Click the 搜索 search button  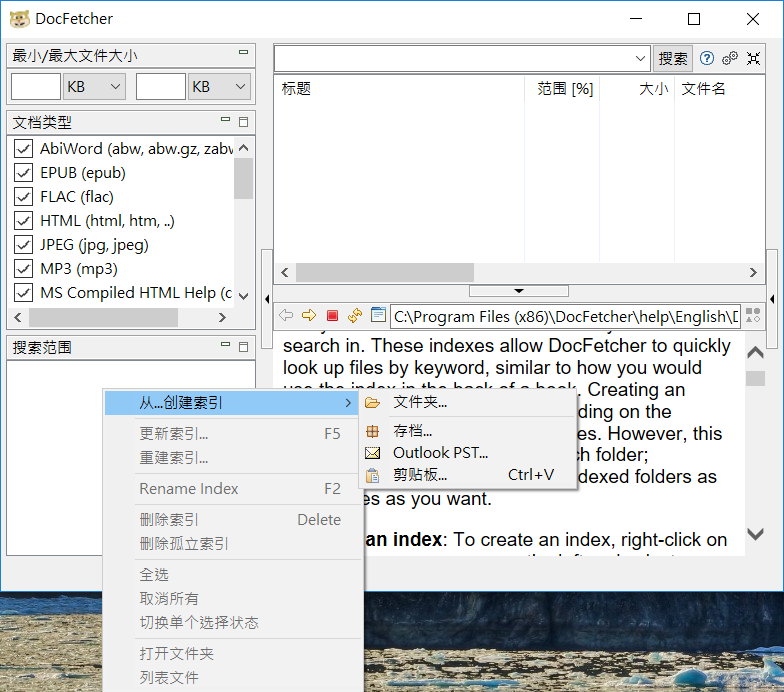click(x=673, y=59)
